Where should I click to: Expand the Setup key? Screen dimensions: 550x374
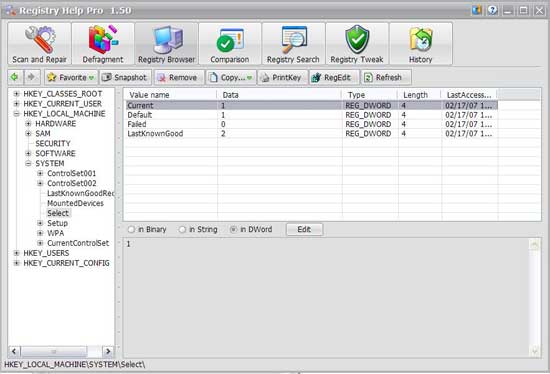point(40,223)
